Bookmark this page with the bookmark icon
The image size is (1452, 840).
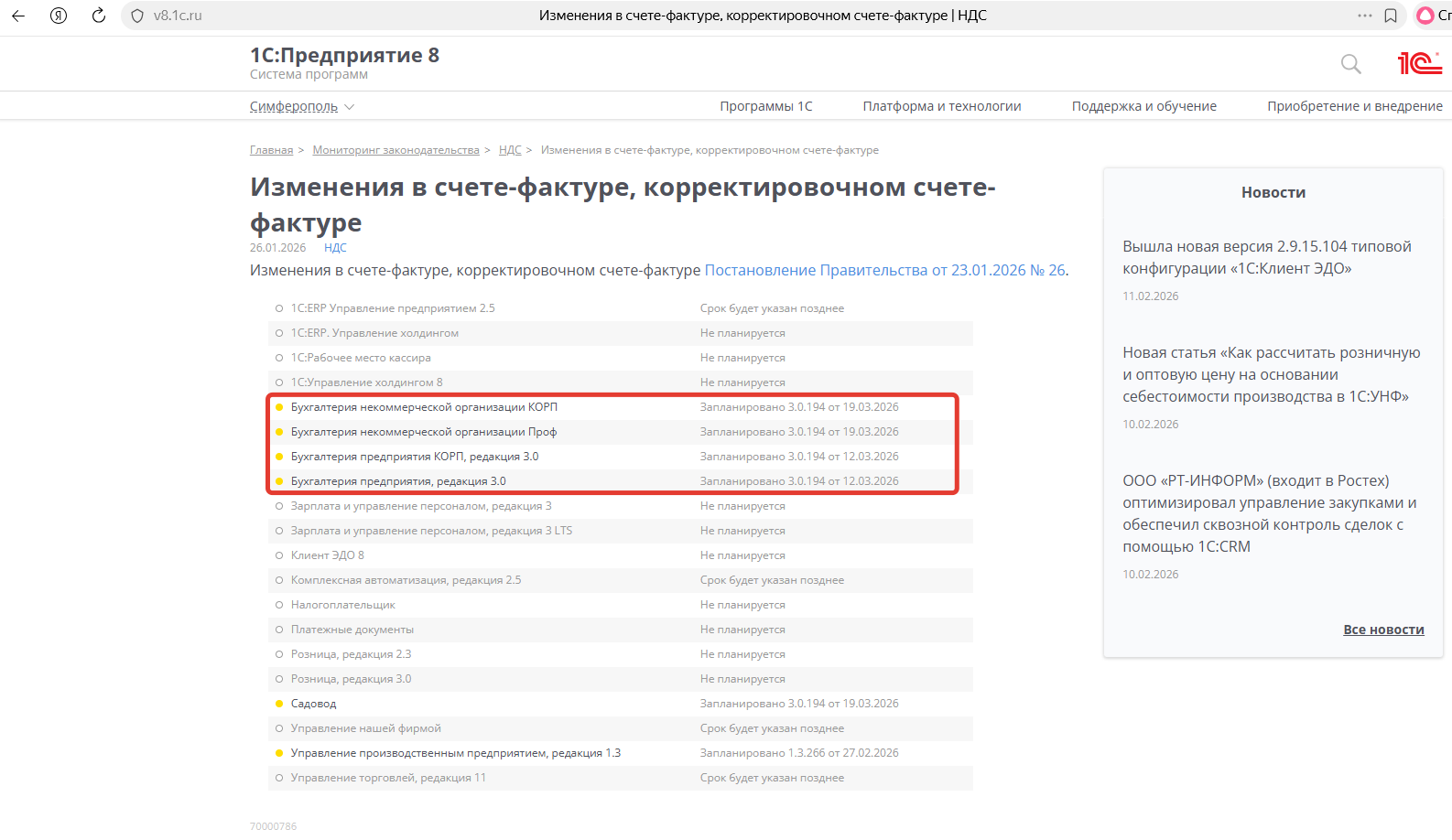click(x=1391, y=16)
